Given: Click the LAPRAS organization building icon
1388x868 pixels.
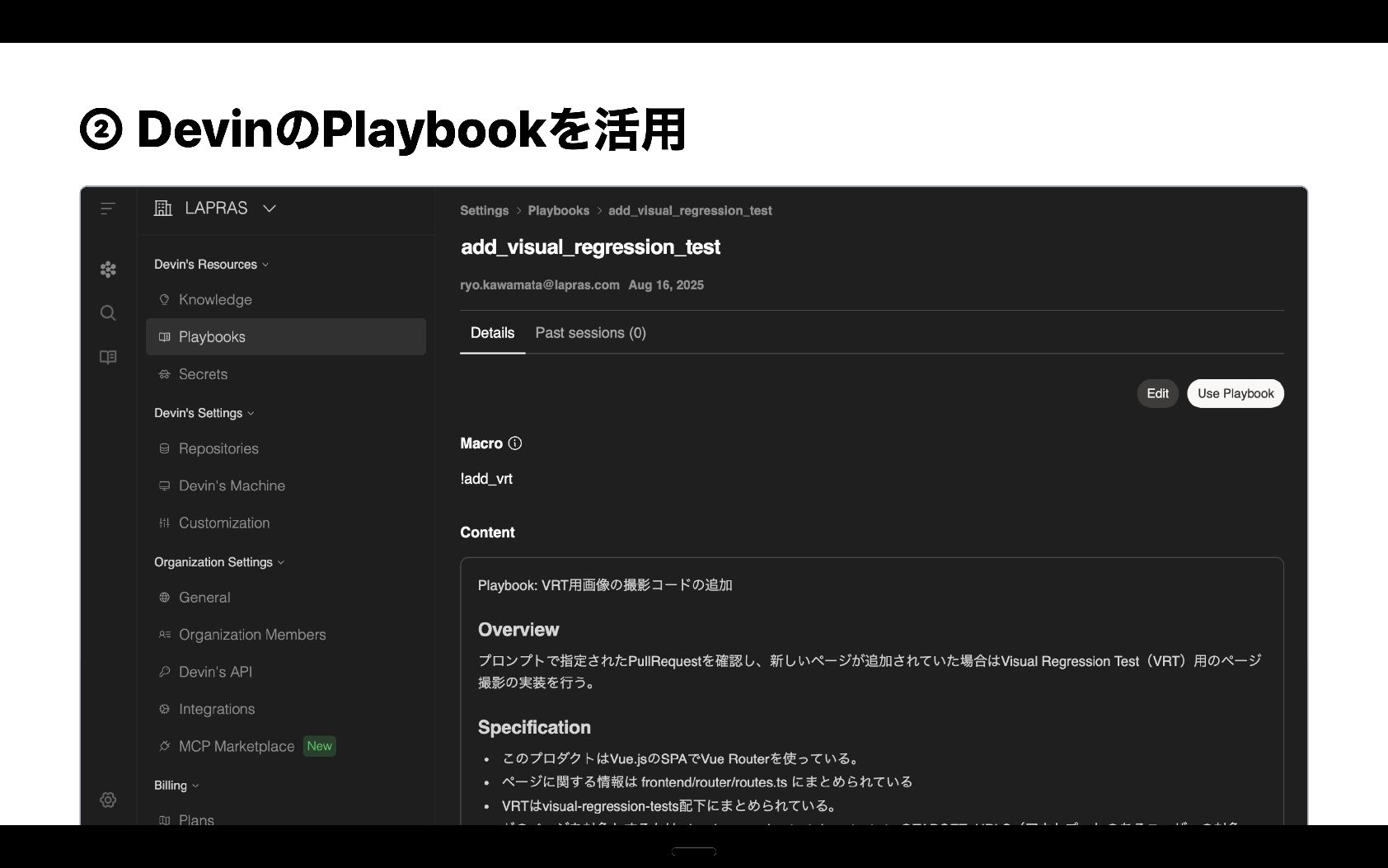Looking at the screenshot, I should pyautogui.click(x=163, y=209).
